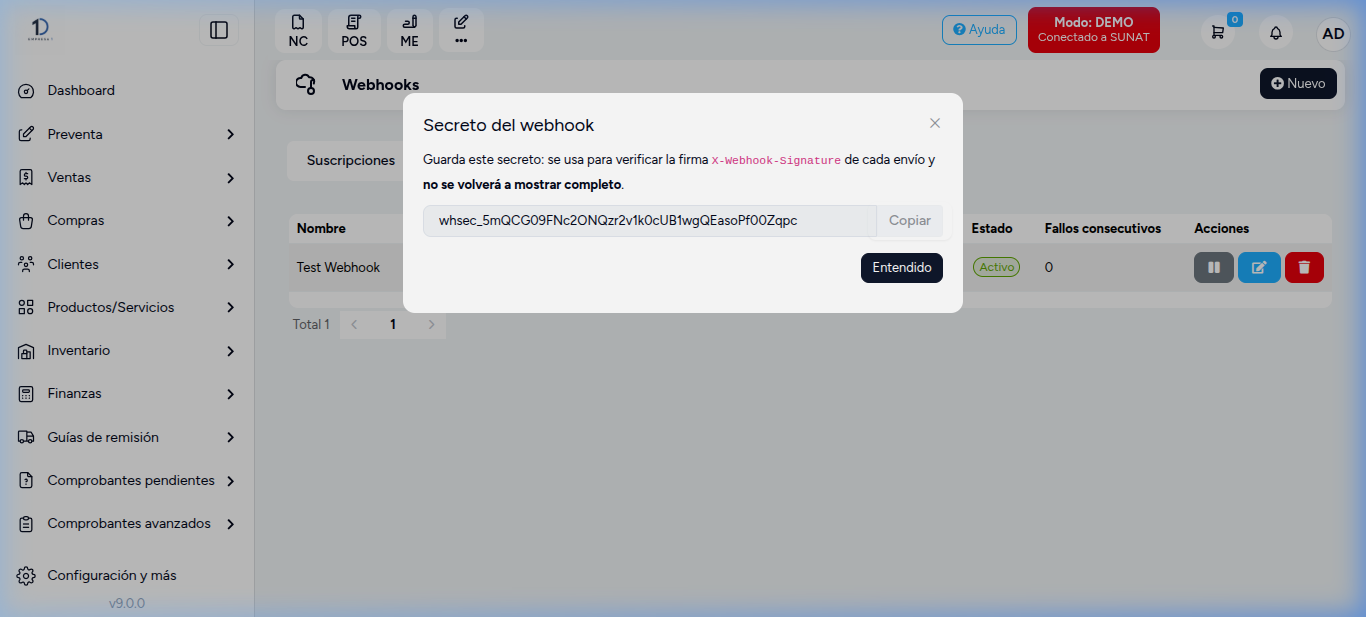This screenshot has width=1366, height=617.
Task: Click the Fallos consecutivos column header
Action: [1103, 228]
